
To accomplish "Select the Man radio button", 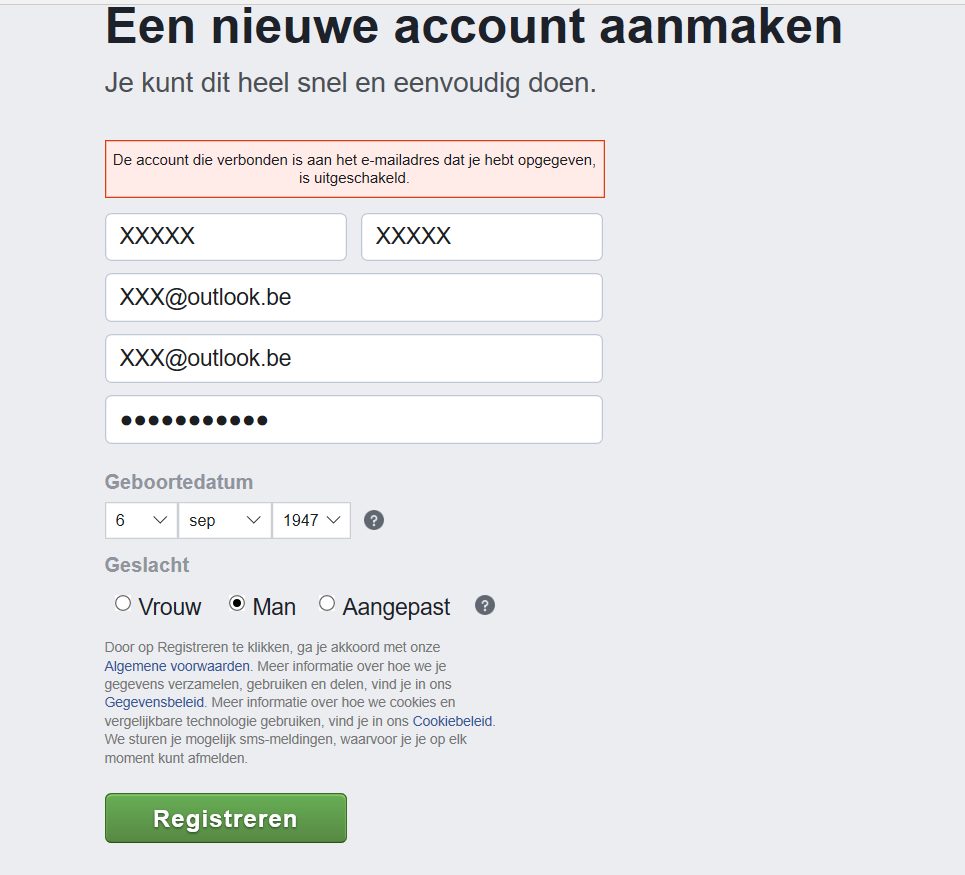I will pyautogui.click(x=237, y=603).
